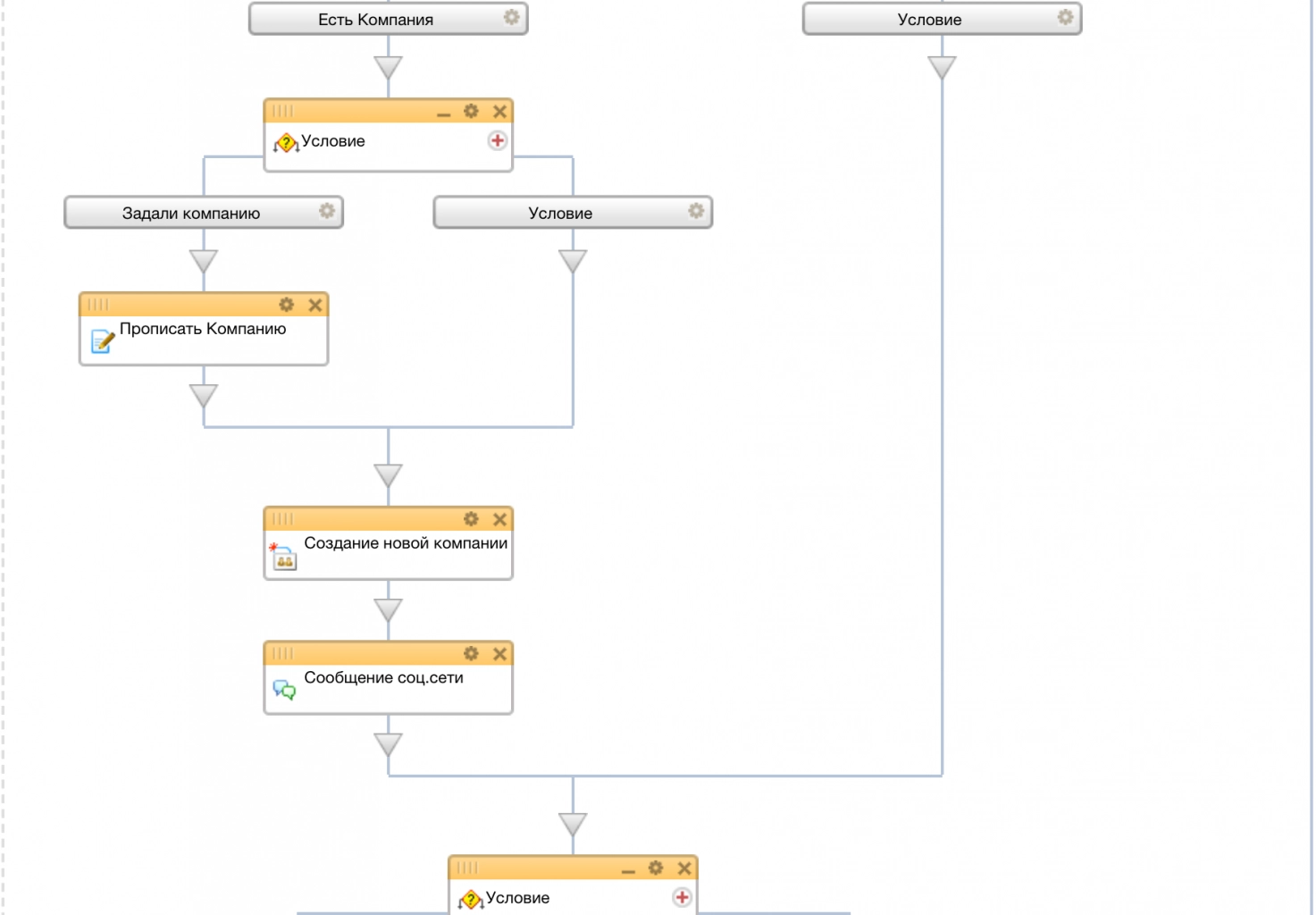Click drag handle of Создание новой компании block
Screen dimensions: 1316x915
point(282,519)
